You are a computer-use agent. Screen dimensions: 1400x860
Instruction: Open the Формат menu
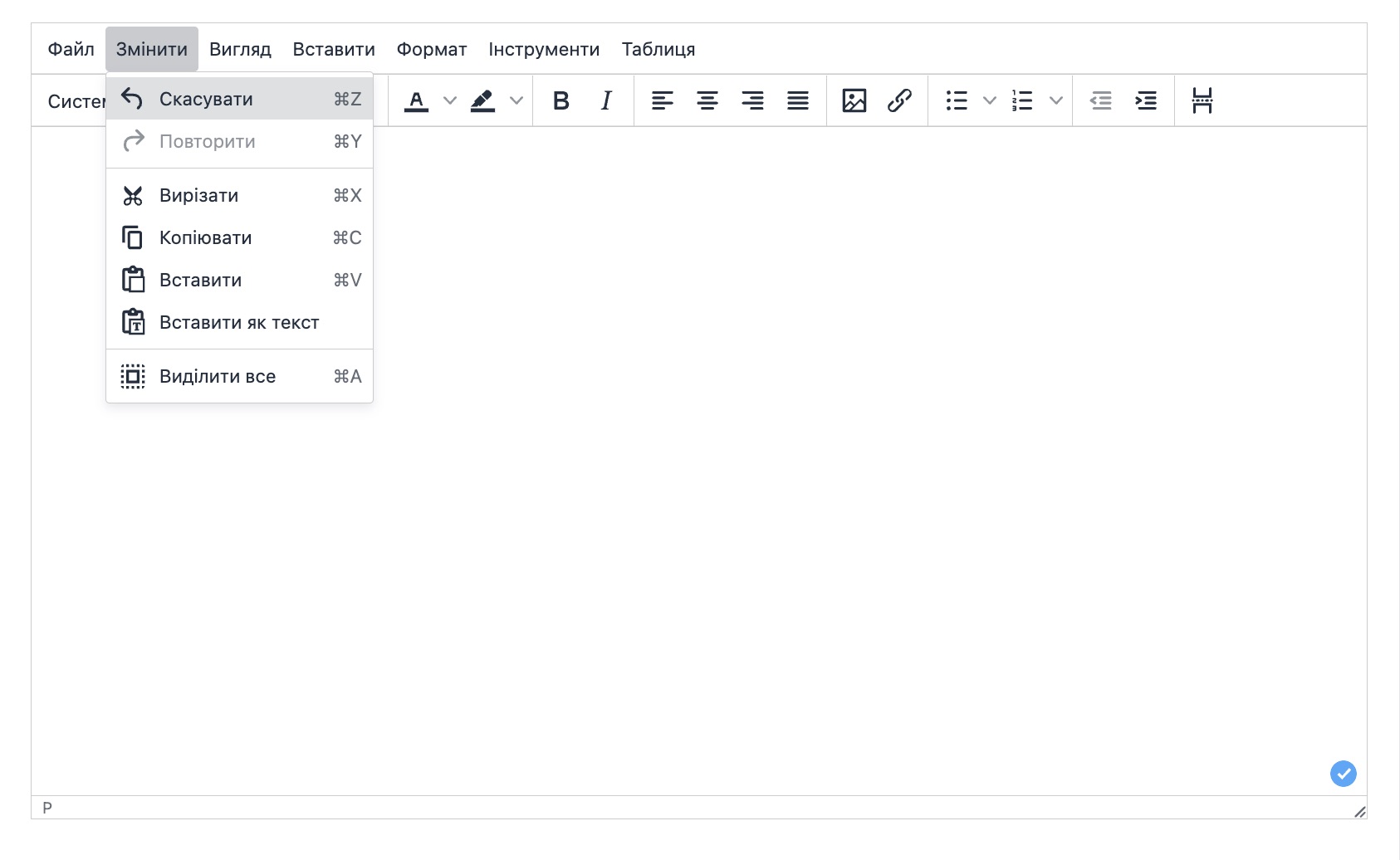click(431, 49)
